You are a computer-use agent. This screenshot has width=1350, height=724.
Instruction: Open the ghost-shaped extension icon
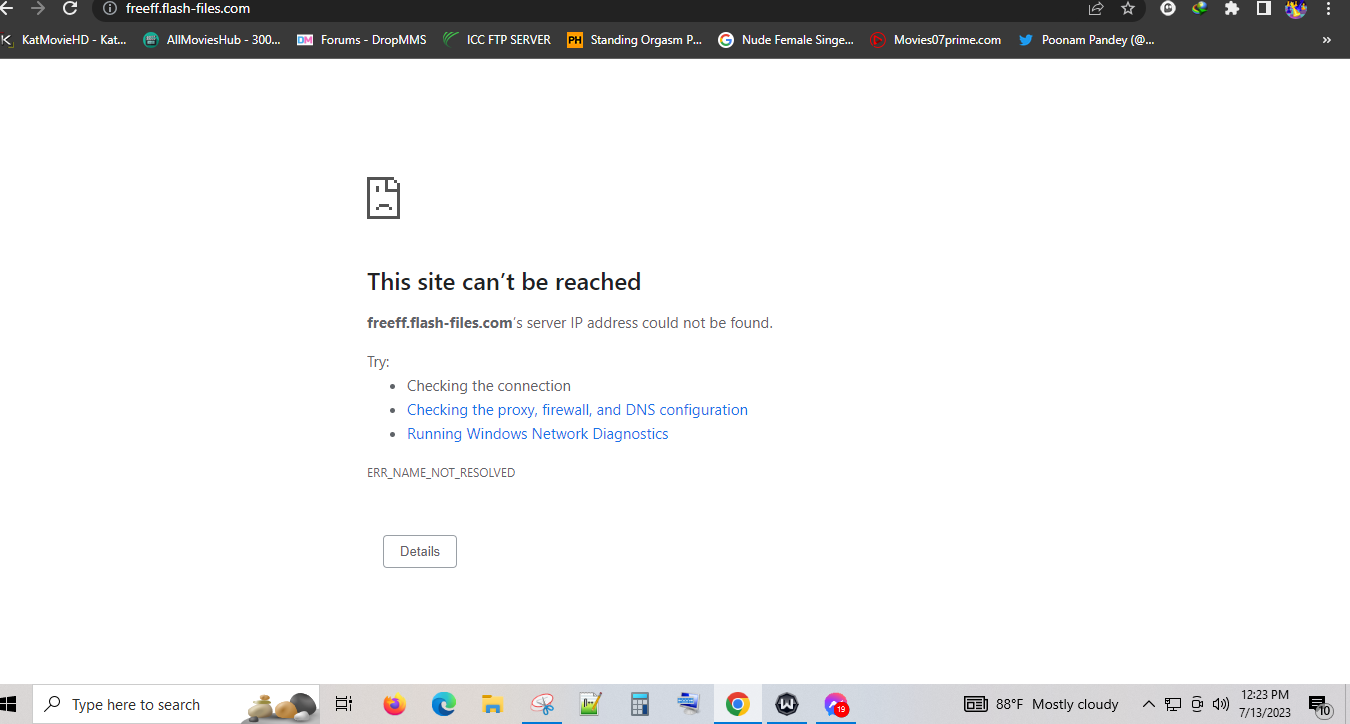pyautogui.click(x=1168, y=8)
